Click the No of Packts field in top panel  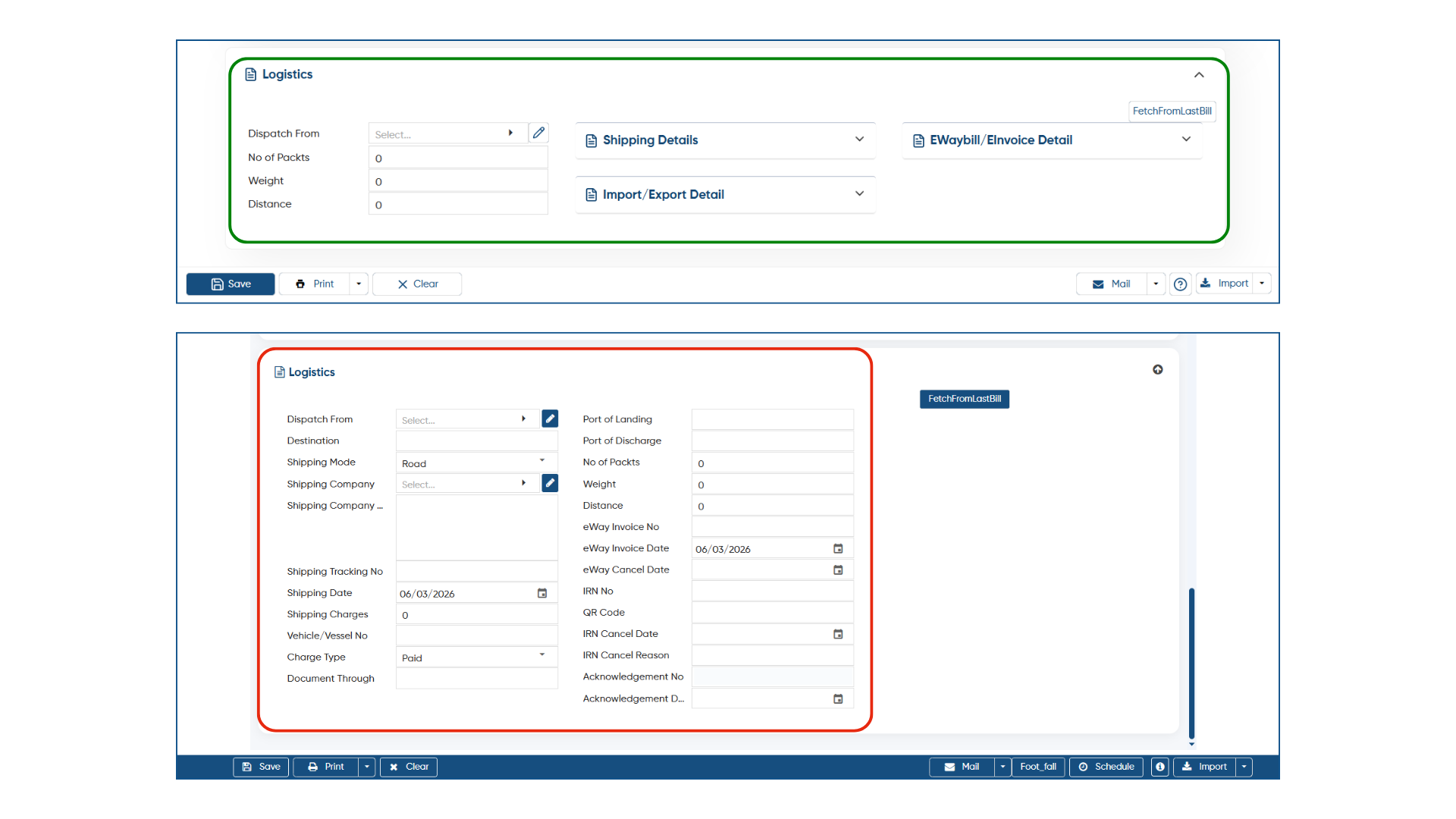coord(458,158)
